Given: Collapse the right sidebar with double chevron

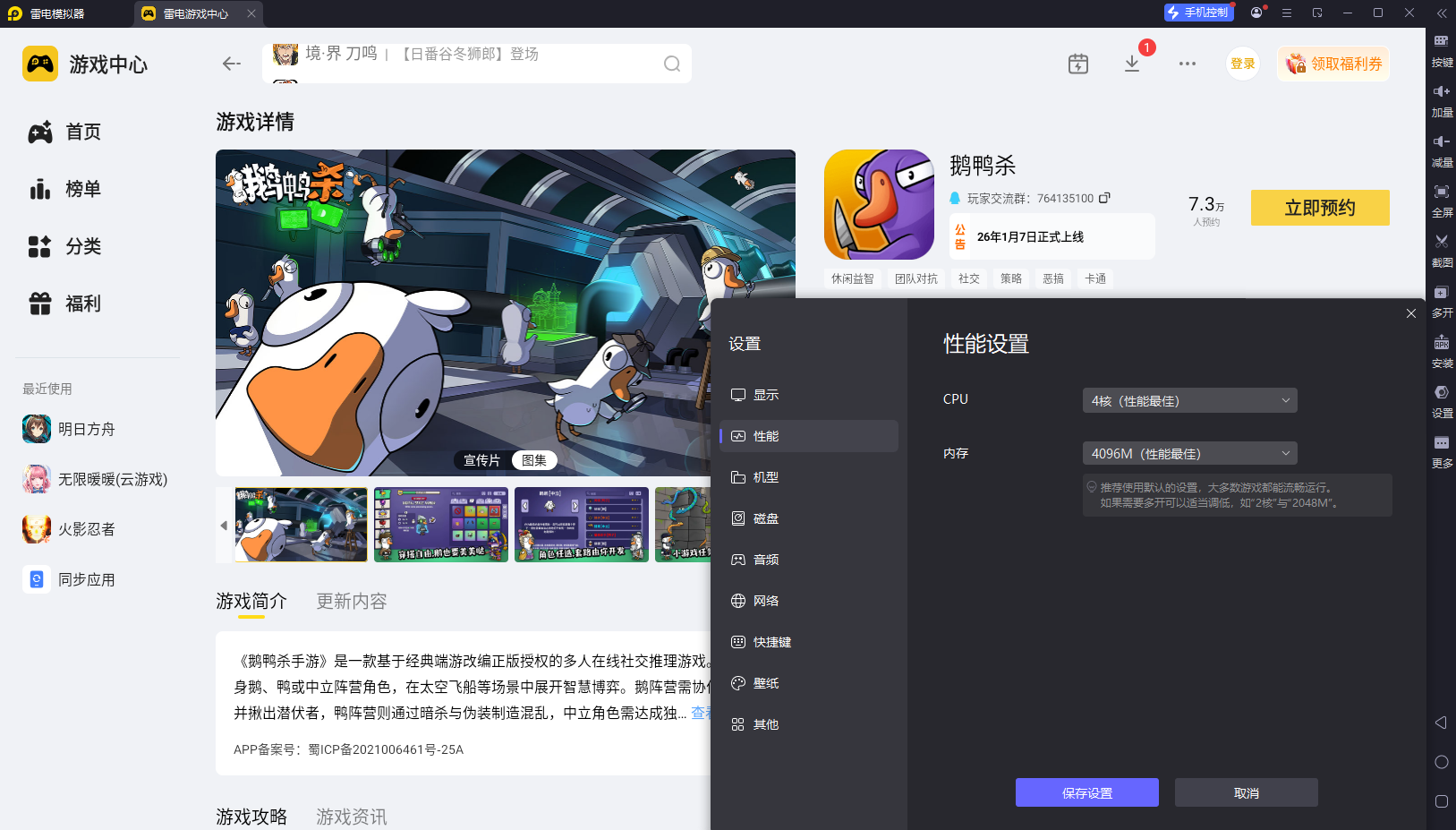Looking at the screenshot, I should click(x=1441, y=13).
